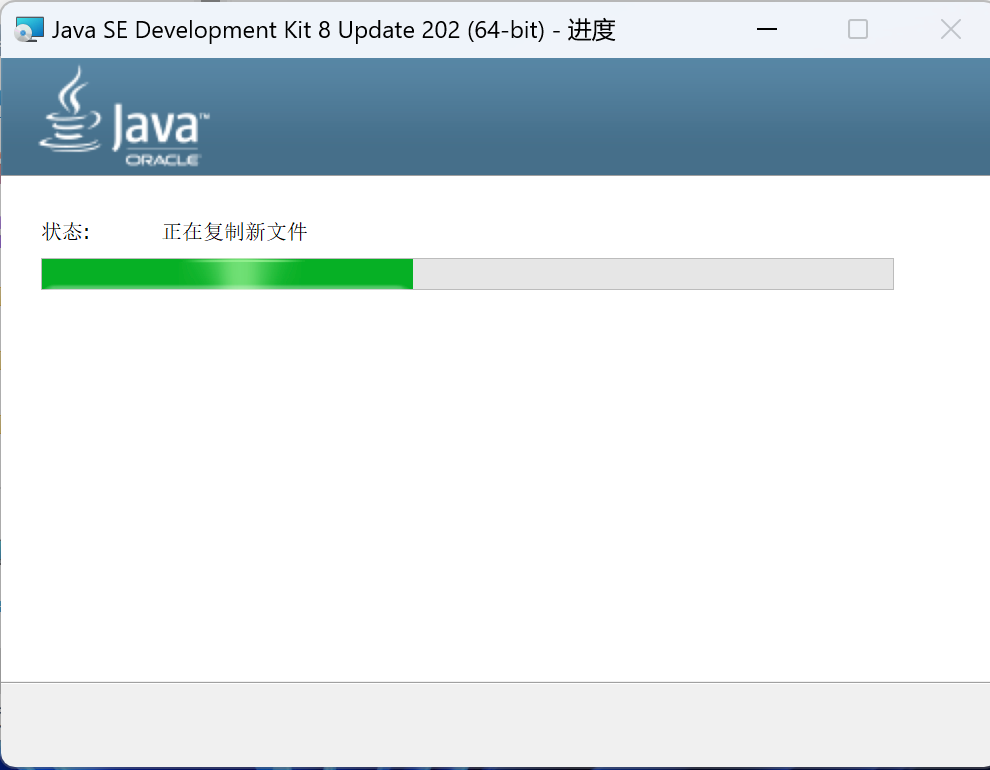Click the Java coffee cup logo

(x=70, y=112)
